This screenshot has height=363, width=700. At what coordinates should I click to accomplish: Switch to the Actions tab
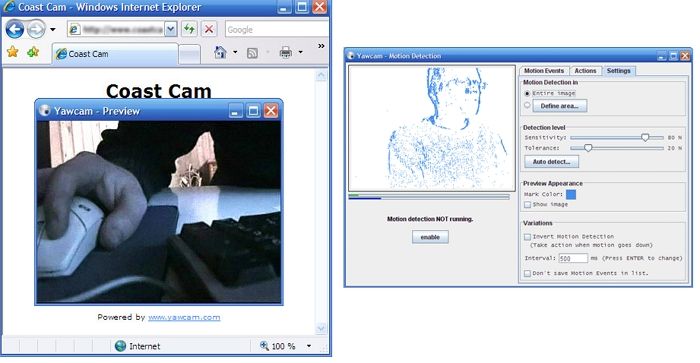pyautogui.click(x=585, y=71)
